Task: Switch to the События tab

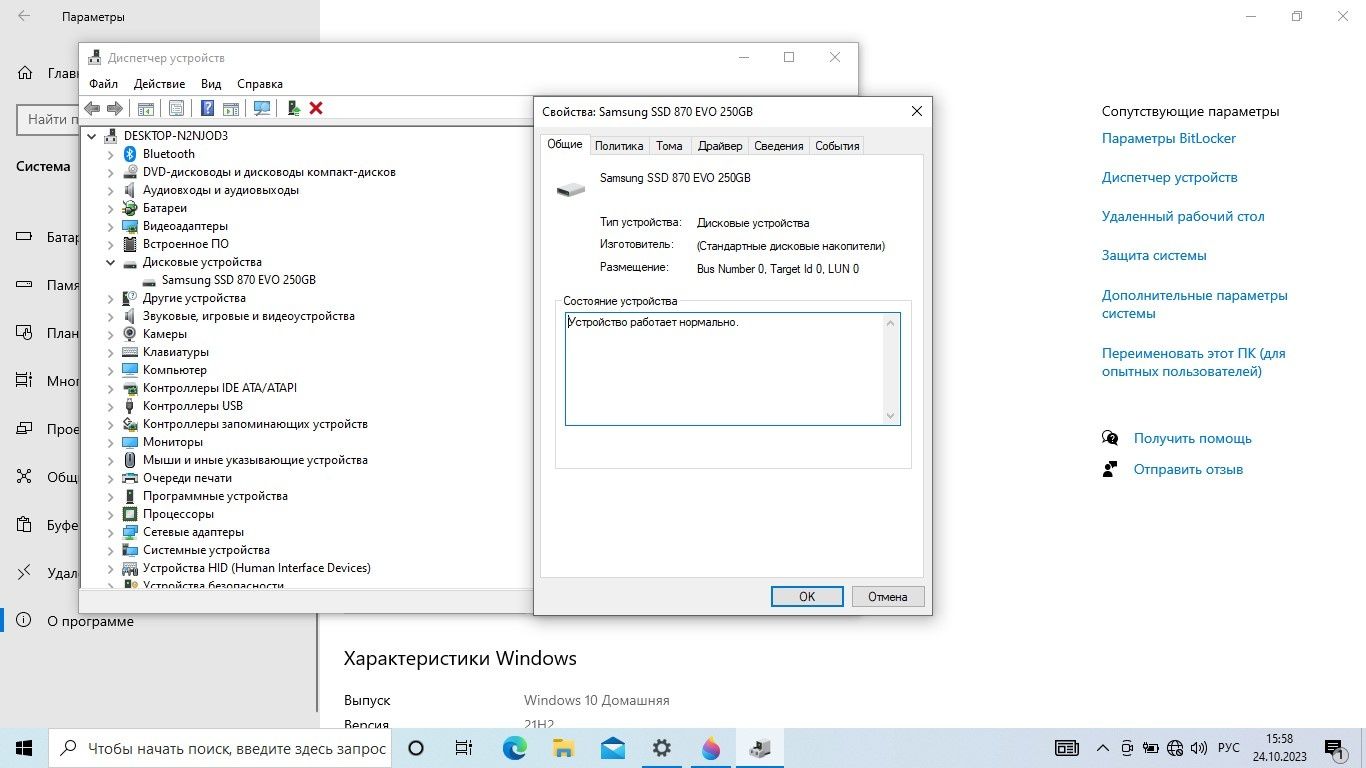Action: pos(837,146)
